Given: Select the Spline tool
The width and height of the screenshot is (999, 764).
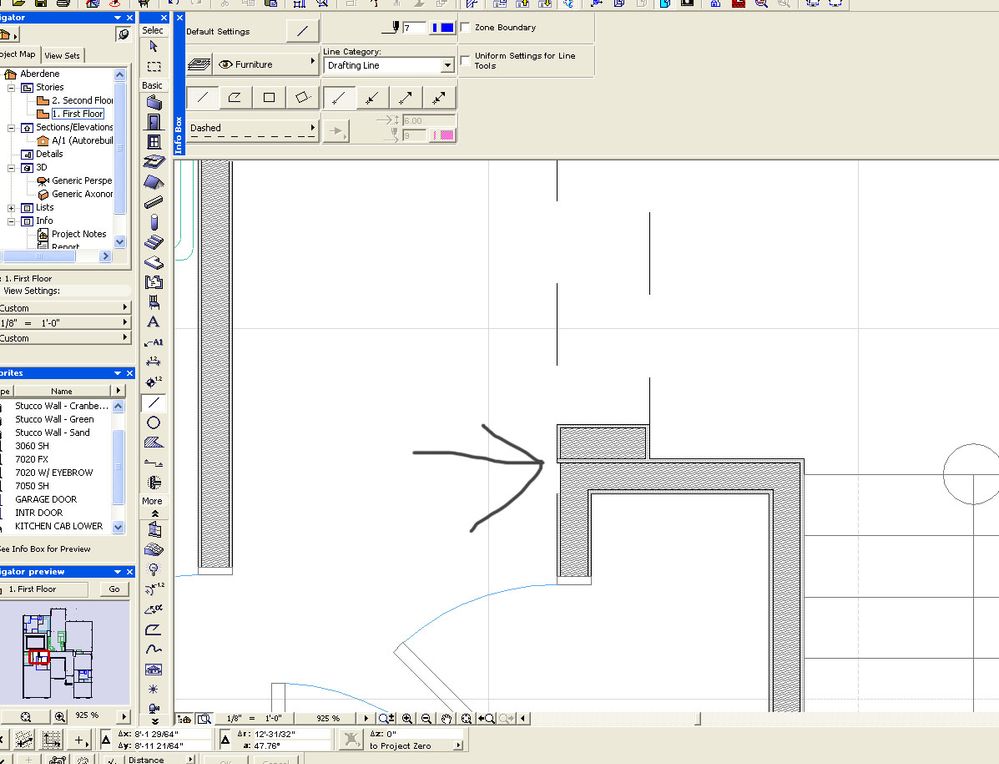Looking at the screenshot, I should pos(154,649).
